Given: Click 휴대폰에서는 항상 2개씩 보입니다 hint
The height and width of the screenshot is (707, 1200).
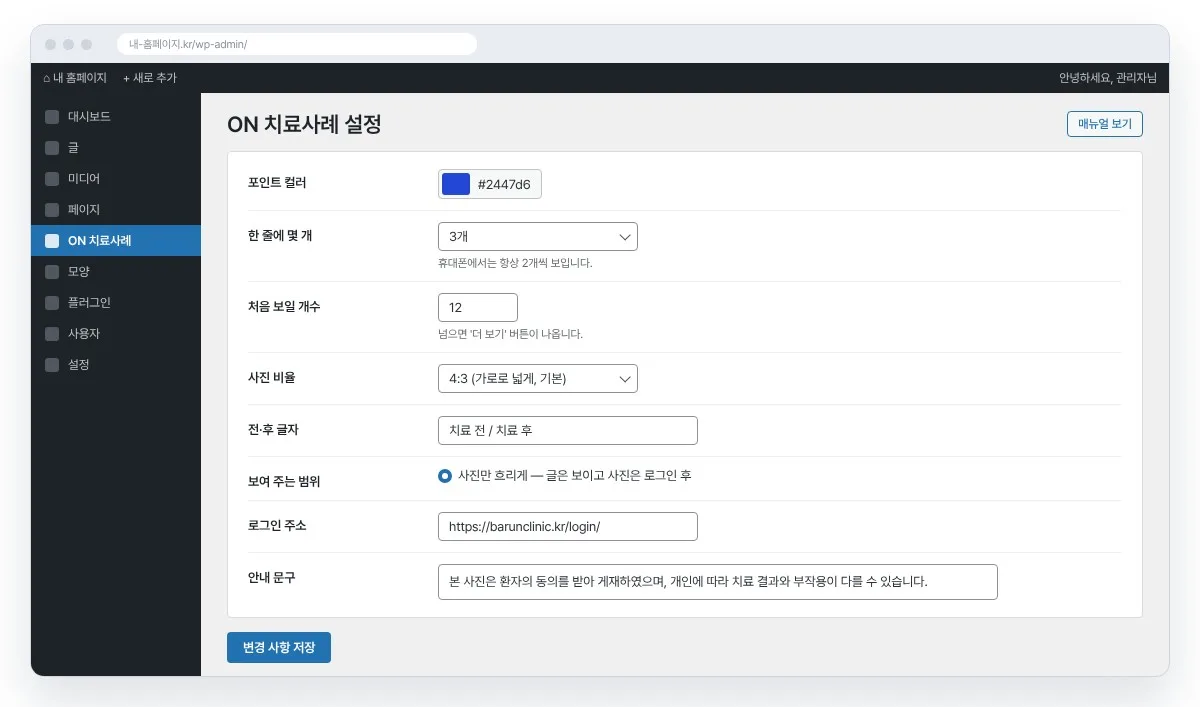Looking at the screenshot, I should (515, 263).
